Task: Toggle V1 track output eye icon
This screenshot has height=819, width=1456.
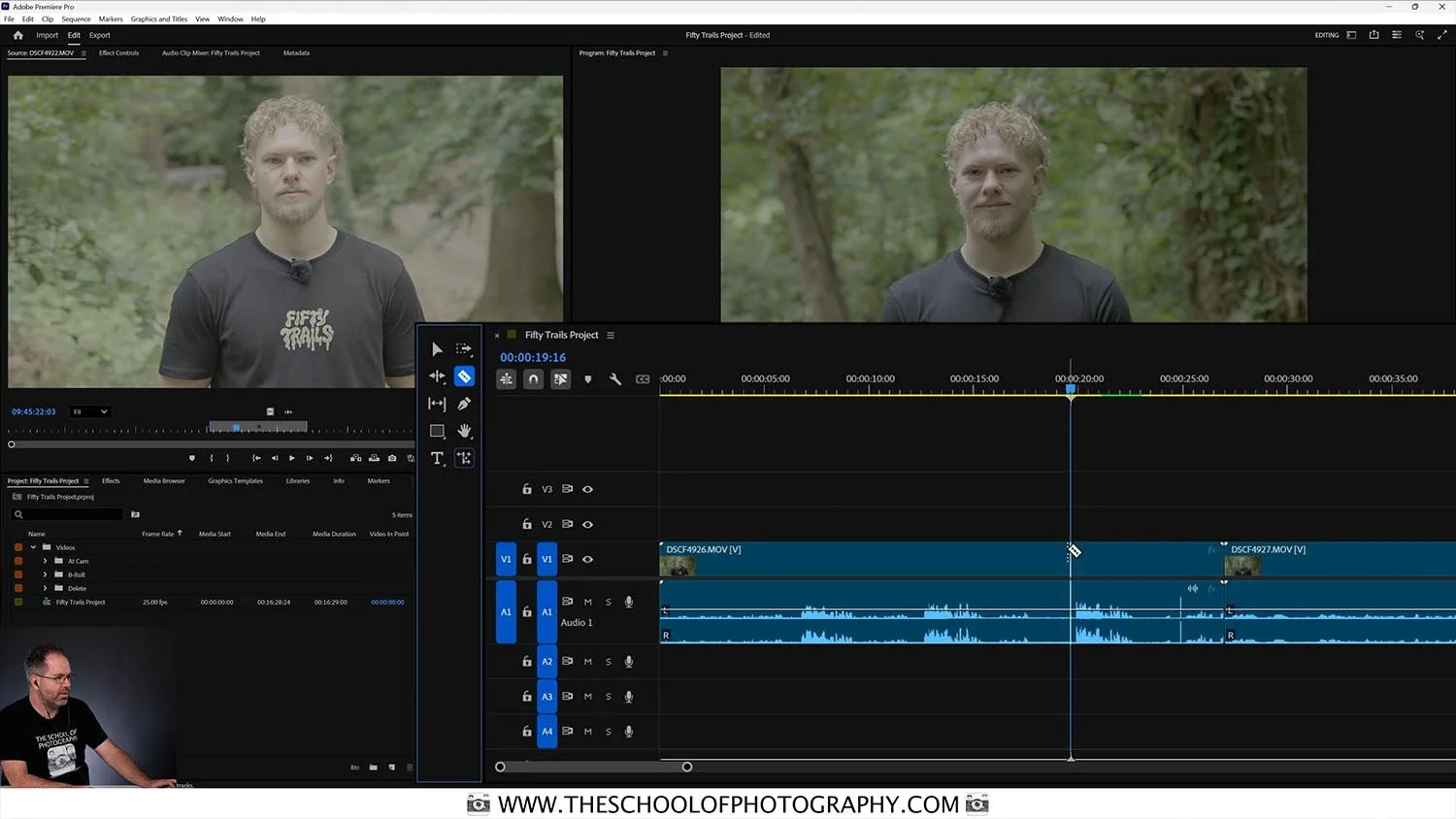Action: 587,559
